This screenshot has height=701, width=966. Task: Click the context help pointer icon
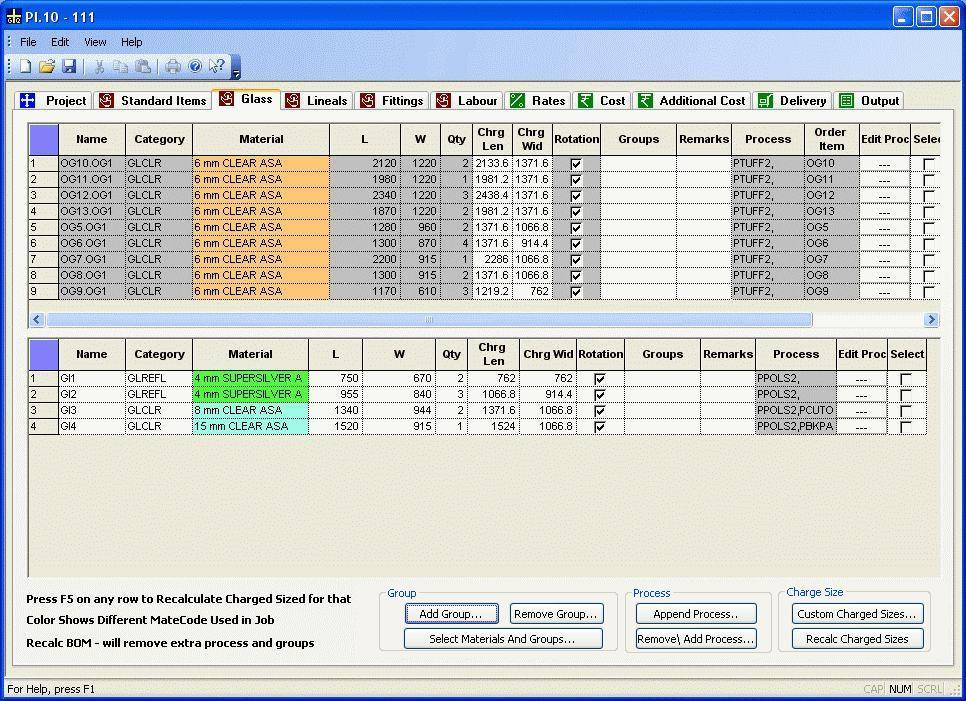tap(217, 66)
